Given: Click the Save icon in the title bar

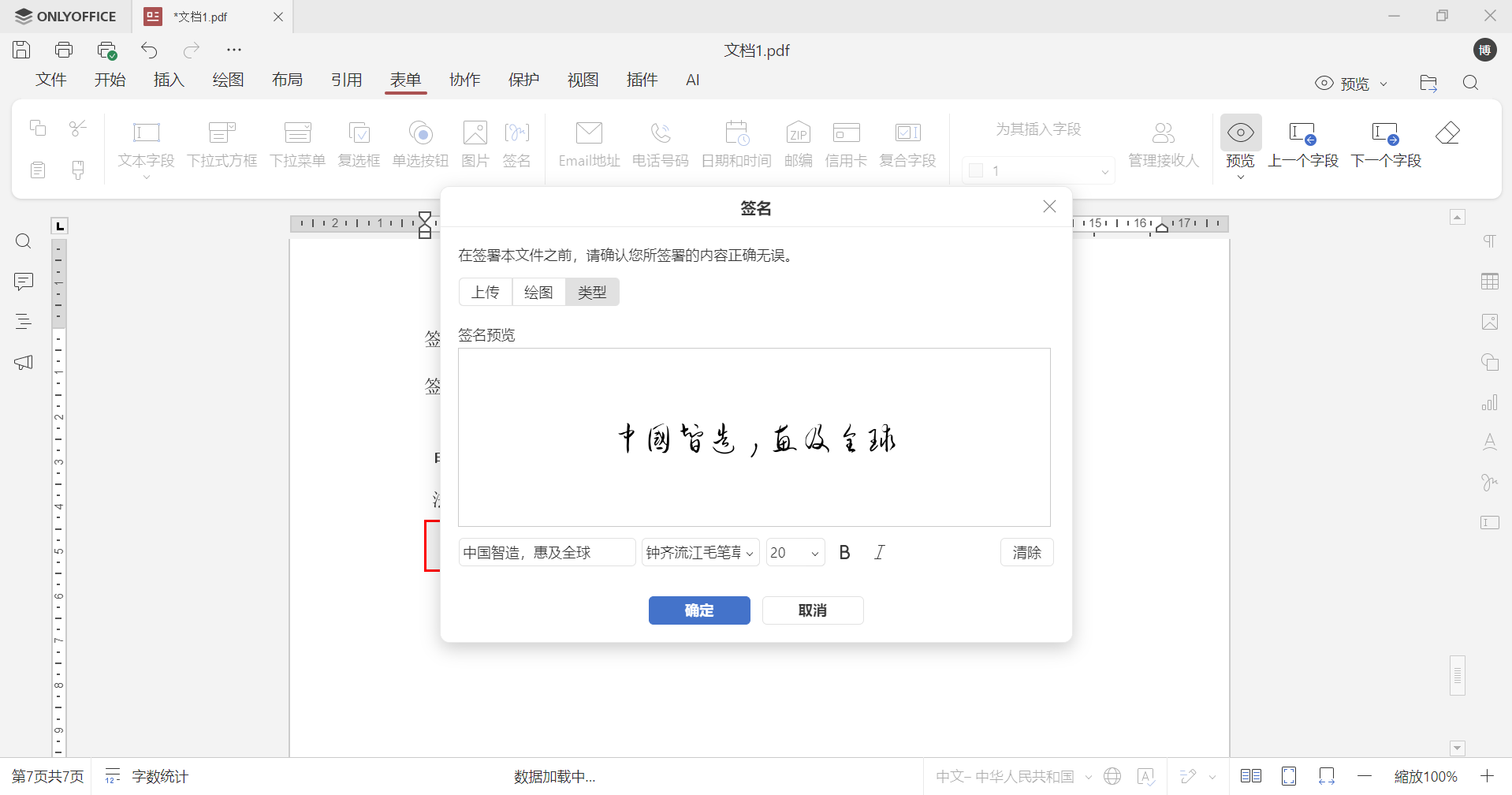Looking at the screenshot, I should point(21,49).
